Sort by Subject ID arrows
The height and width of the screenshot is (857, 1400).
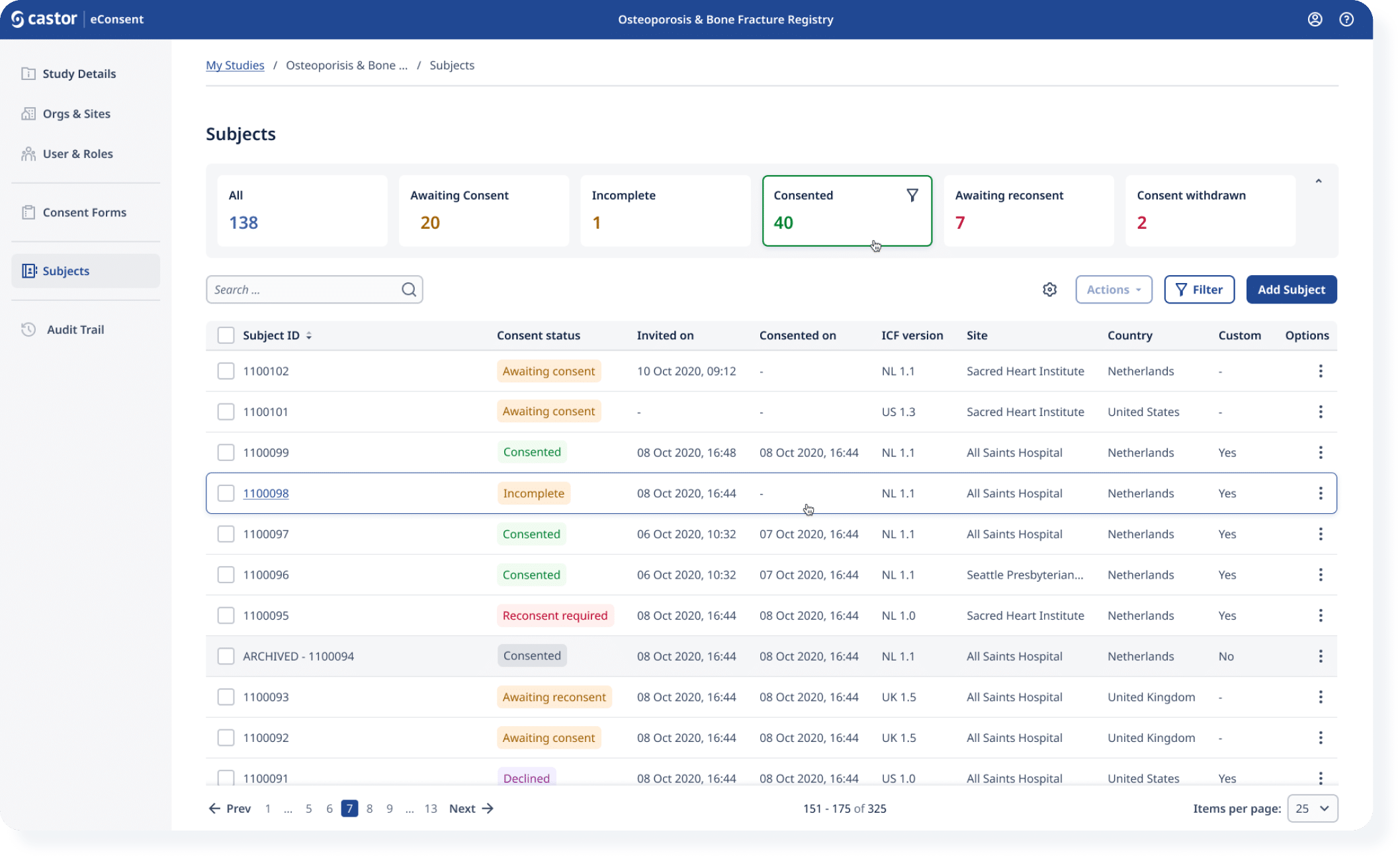pyautogui.click(x=309, y=336)
